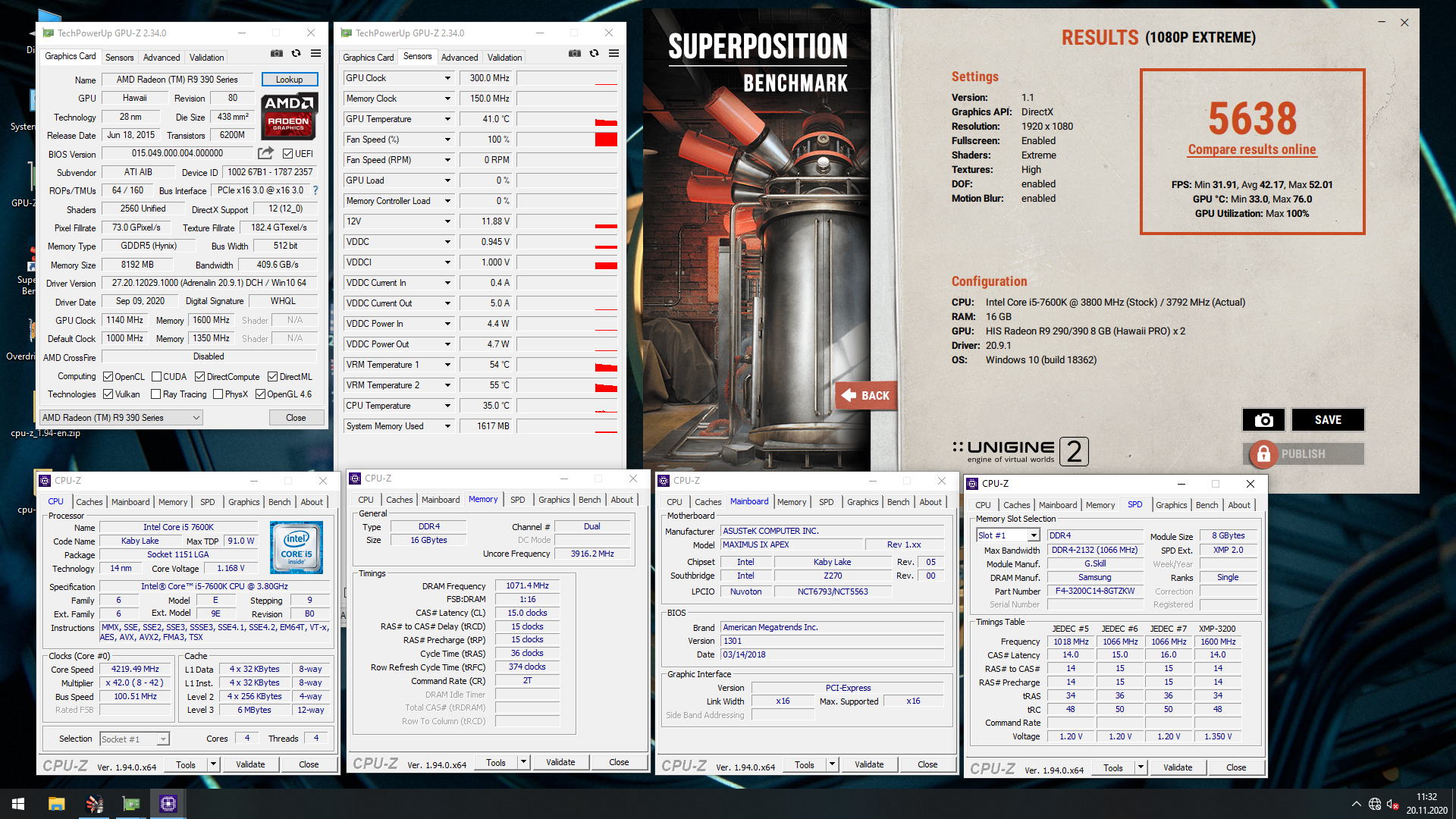
Task: Open Bench tab in CPU-Z Memory window
Action: point(589,500)
